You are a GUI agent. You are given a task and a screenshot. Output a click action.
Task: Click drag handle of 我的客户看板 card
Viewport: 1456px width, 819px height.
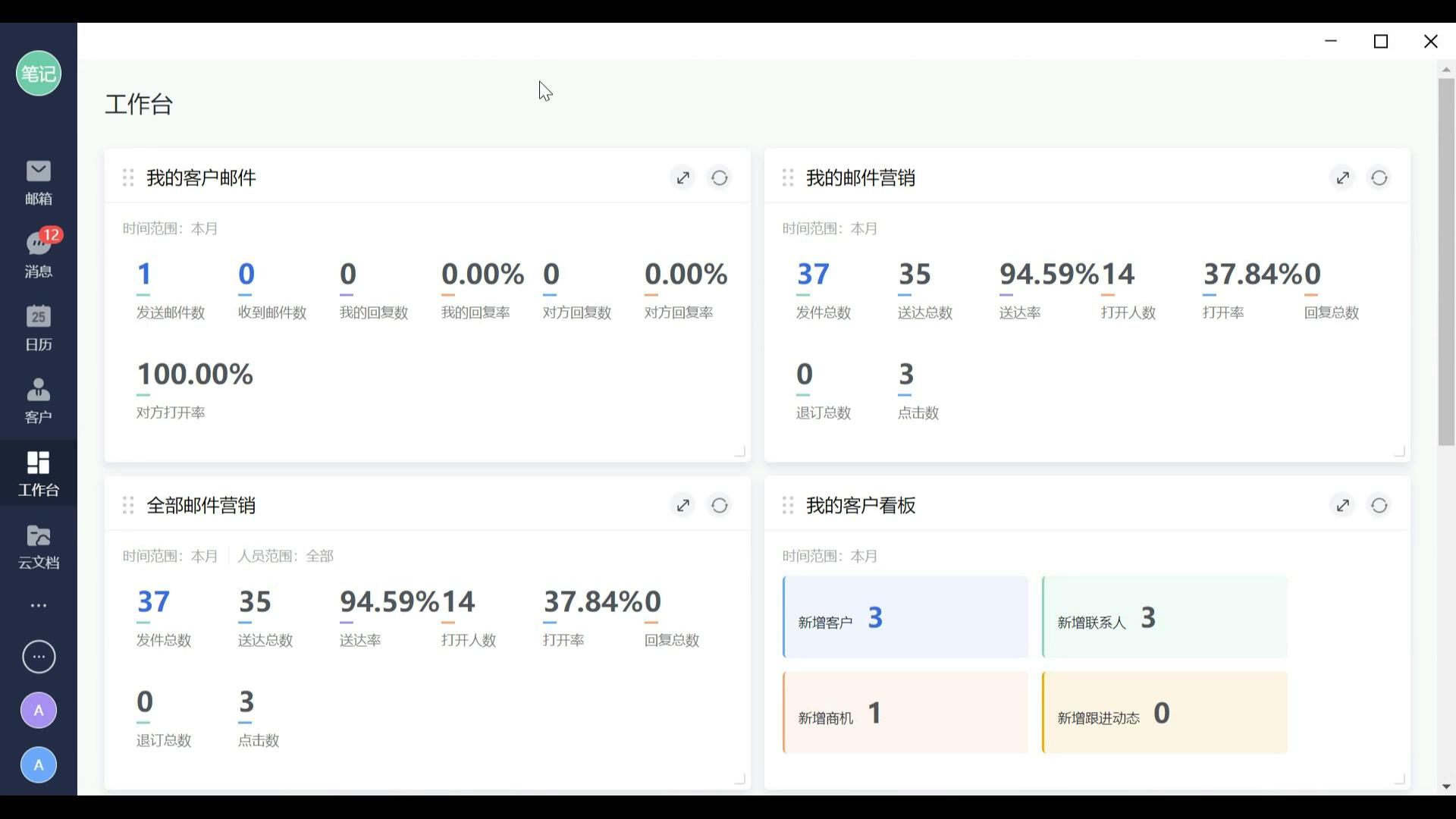click(788, 505)
